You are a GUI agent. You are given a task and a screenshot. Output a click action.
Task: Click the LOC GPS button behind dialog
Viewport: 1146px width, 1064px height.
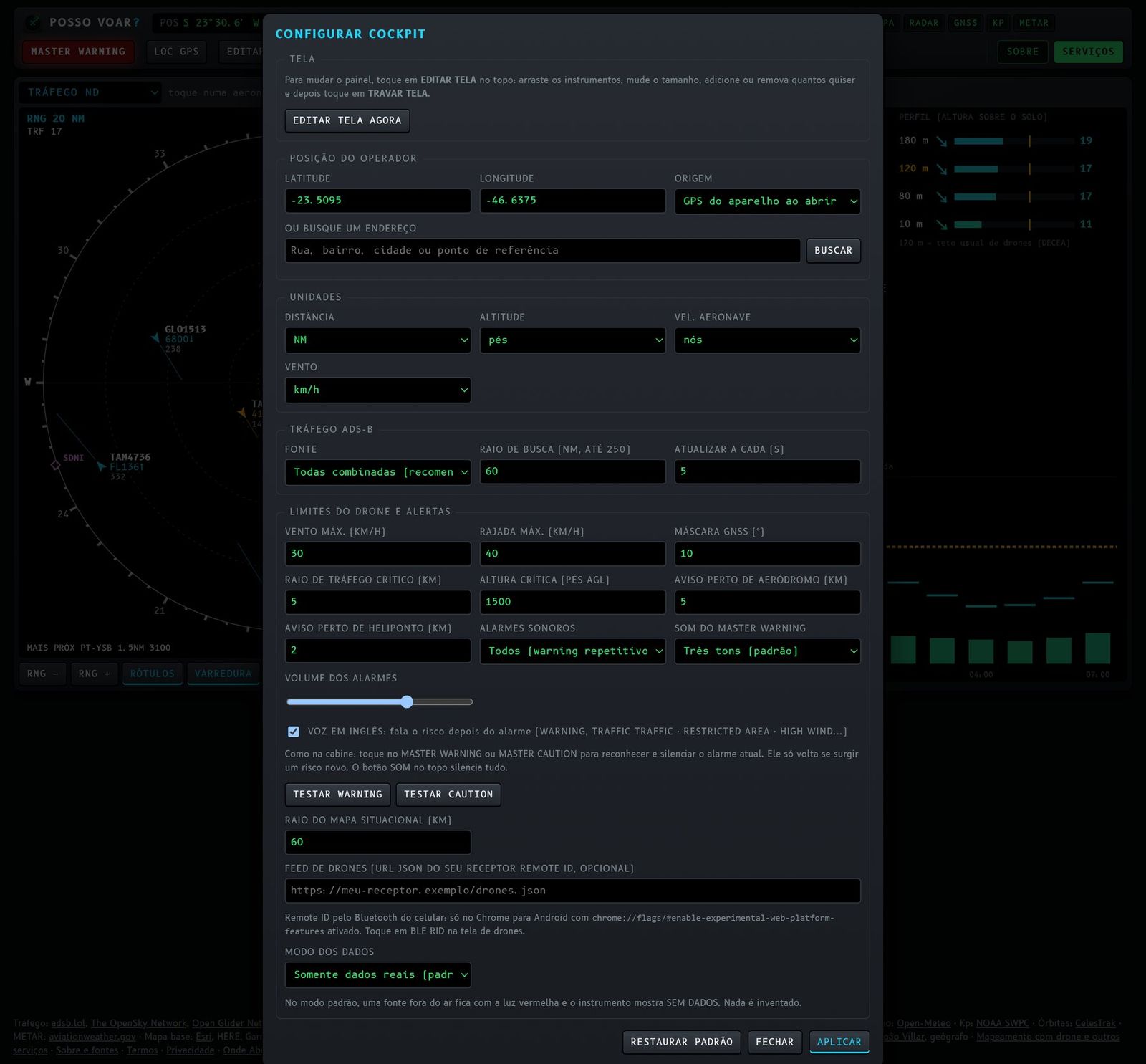click(x=176, y=52)
